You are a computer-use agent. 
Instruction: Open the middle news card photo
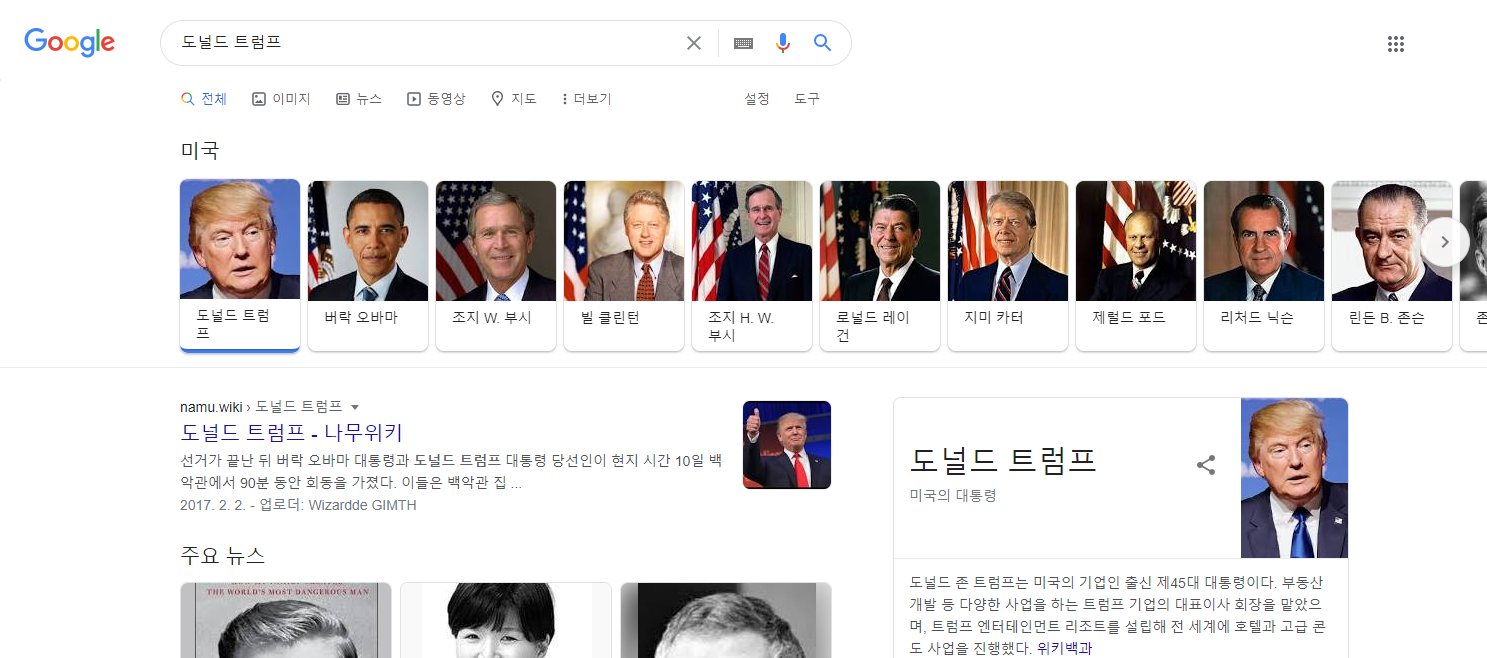[x=506, y=620]
